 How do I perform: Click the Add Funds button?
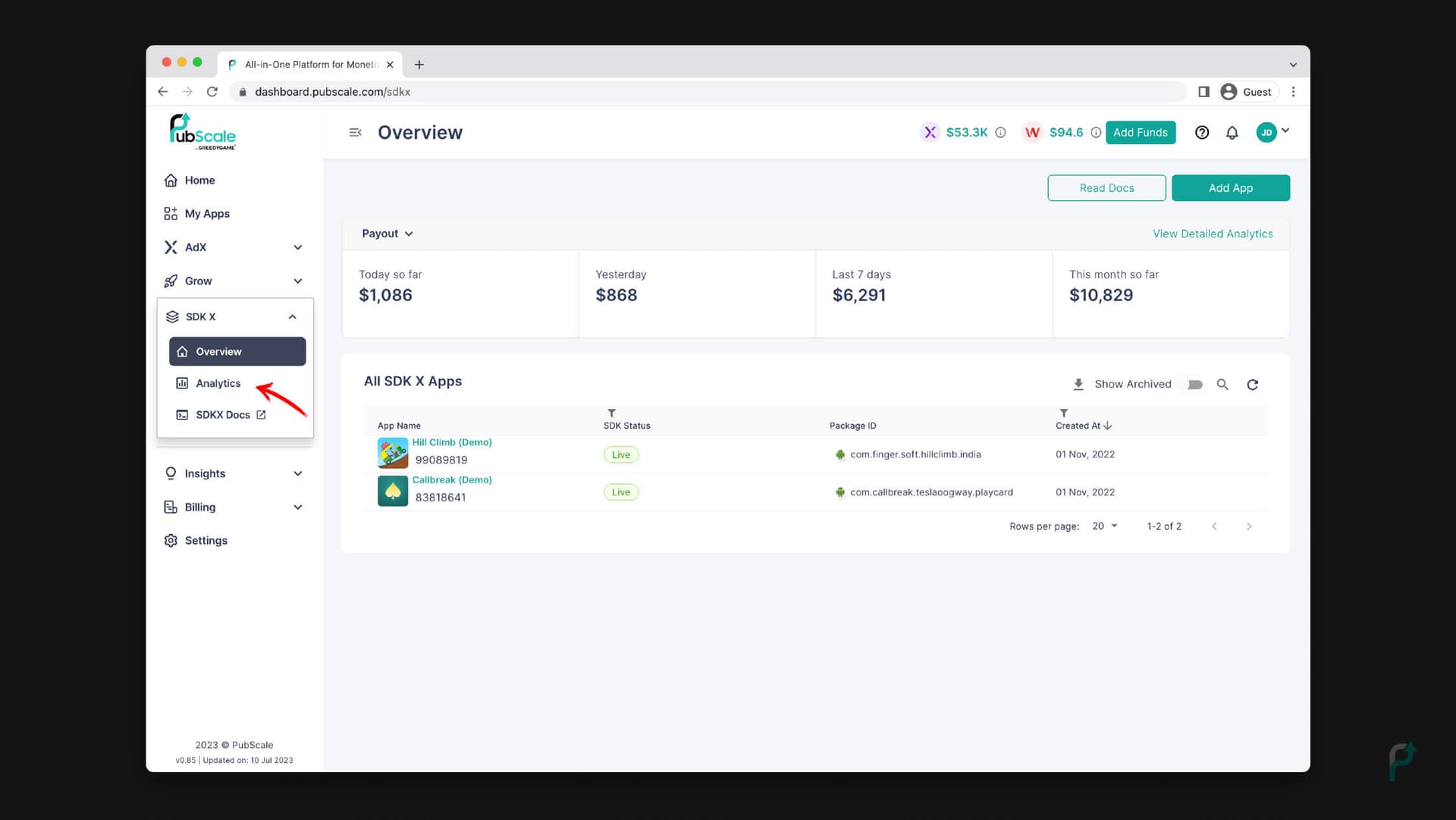coord(1140,132)
